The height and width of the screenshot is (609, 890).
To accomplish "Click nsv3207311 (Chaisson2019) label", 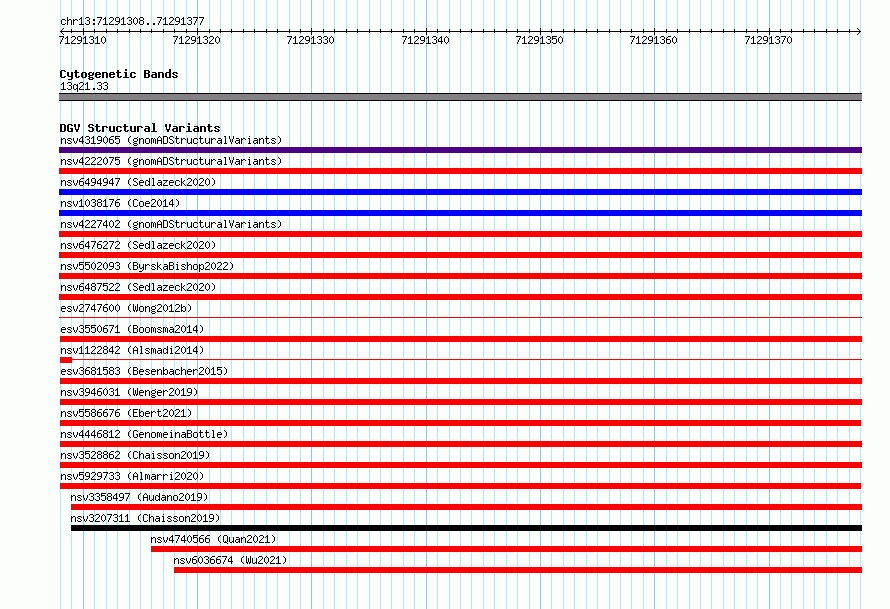I will click(x=145, y=518).
